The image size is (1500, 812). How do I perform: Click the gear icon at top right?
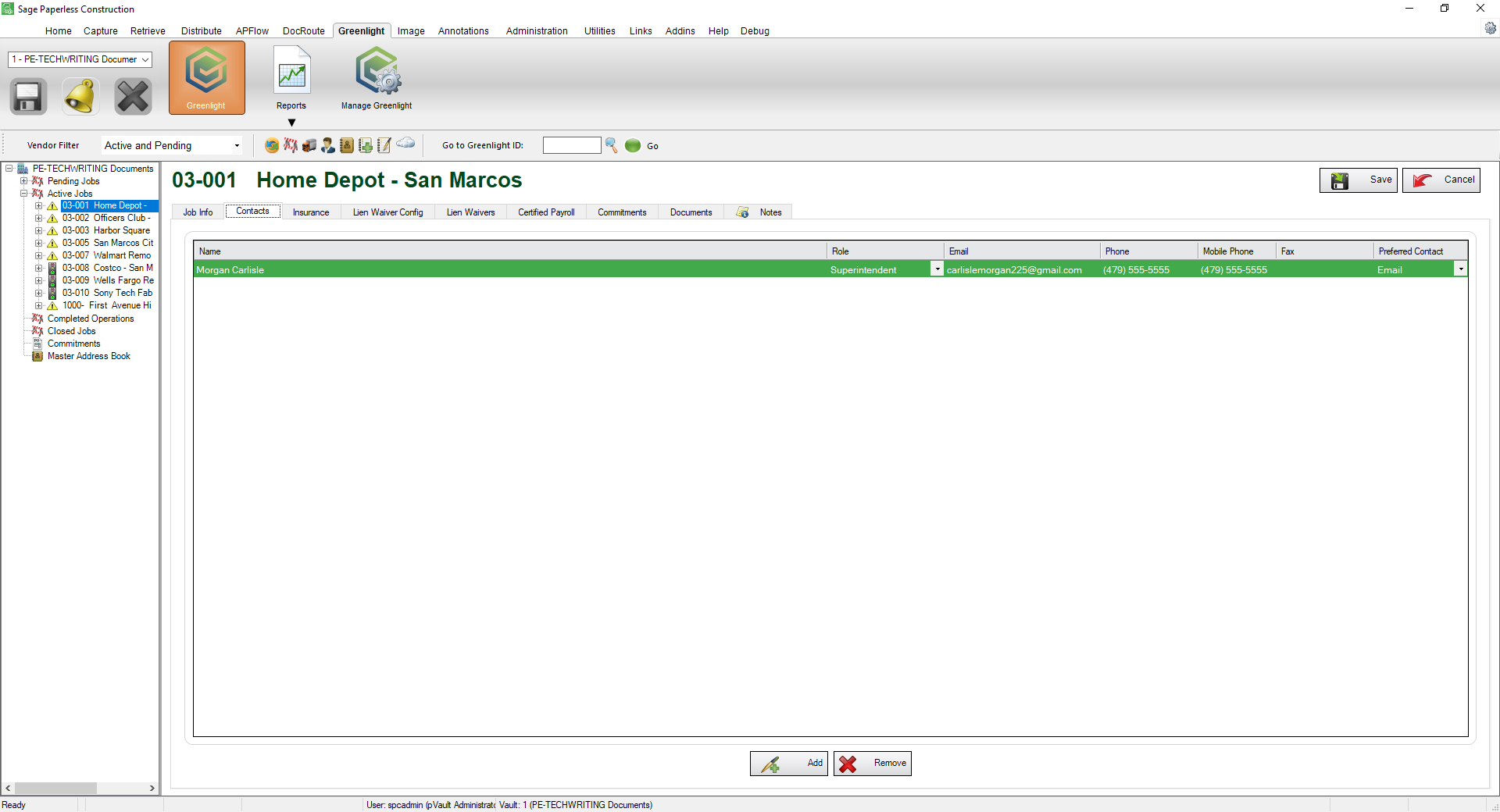[x=1491, y=28]
